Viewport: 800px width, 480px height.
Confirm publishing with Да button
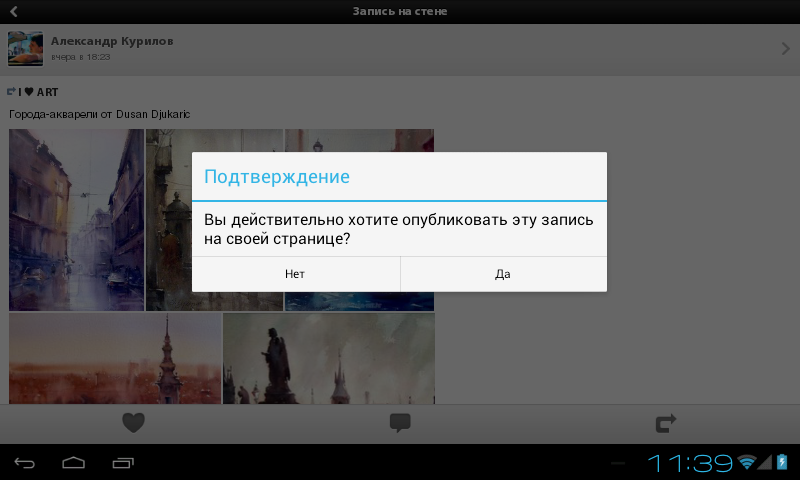coord(504,274)
